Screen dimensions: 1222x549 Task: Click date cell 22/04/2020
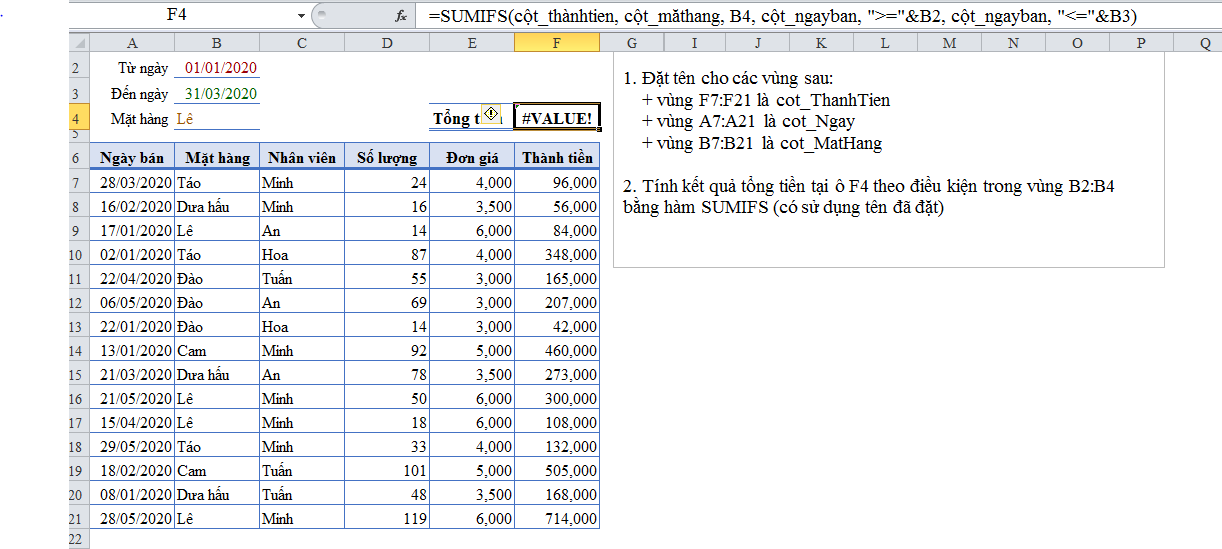(132, 279)
